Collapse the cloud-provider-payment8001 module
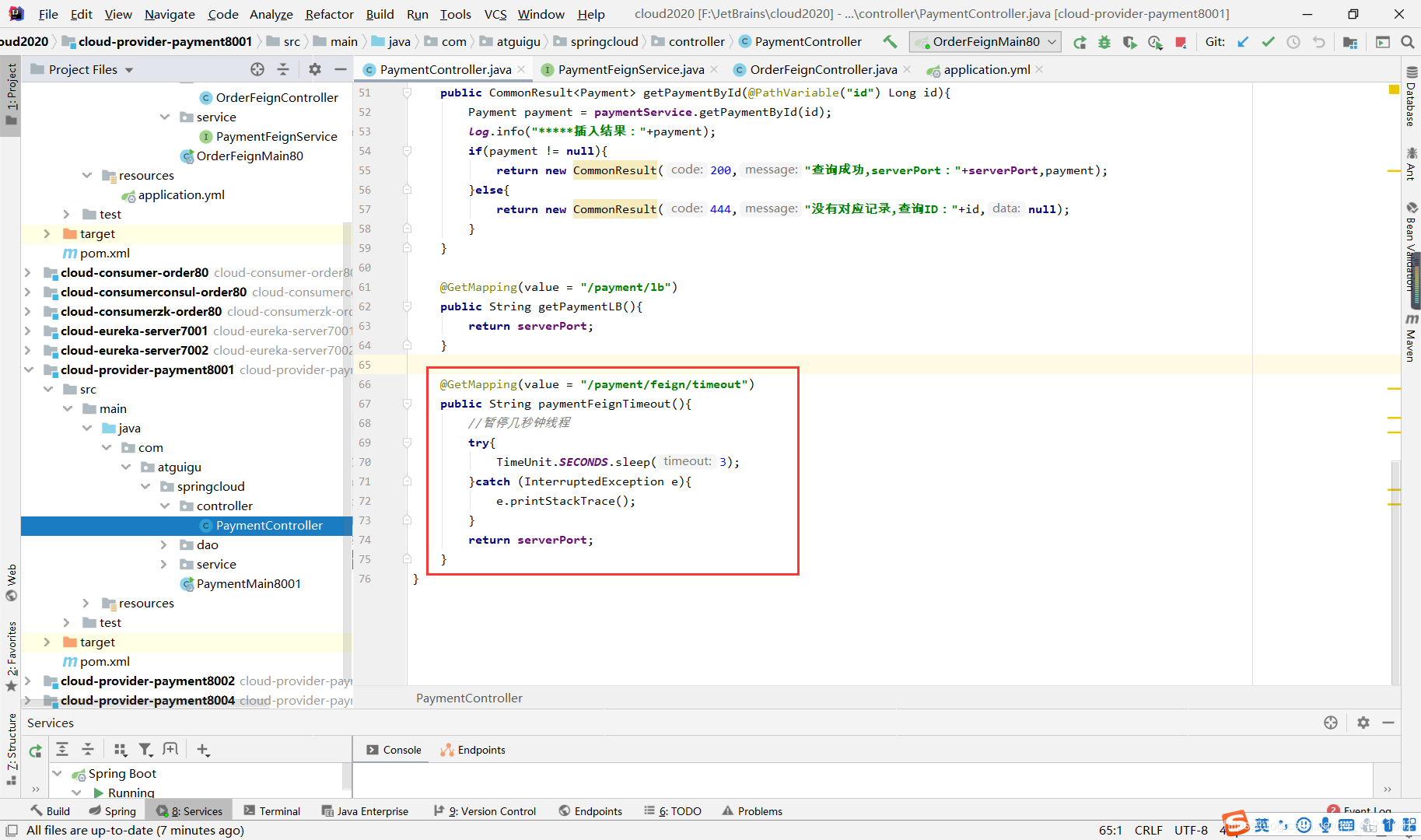 pyautogui.click(x=28, y=369)
